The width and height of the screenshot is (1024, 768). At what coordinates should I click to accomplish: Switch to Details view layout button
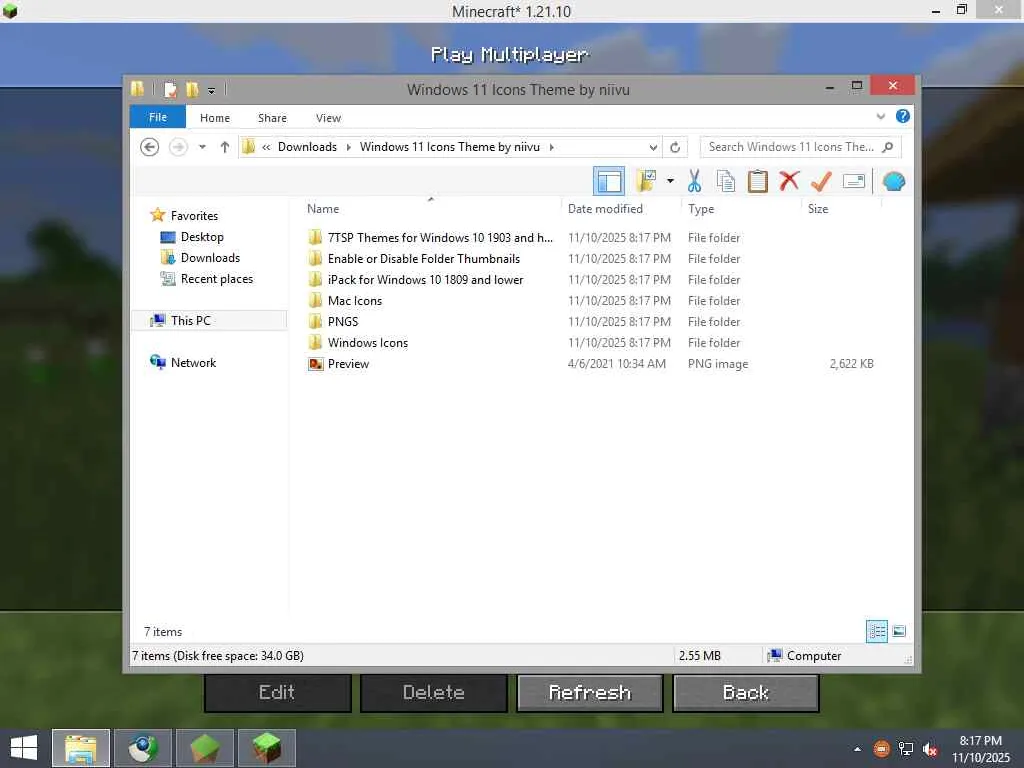[x=876, y=631]
